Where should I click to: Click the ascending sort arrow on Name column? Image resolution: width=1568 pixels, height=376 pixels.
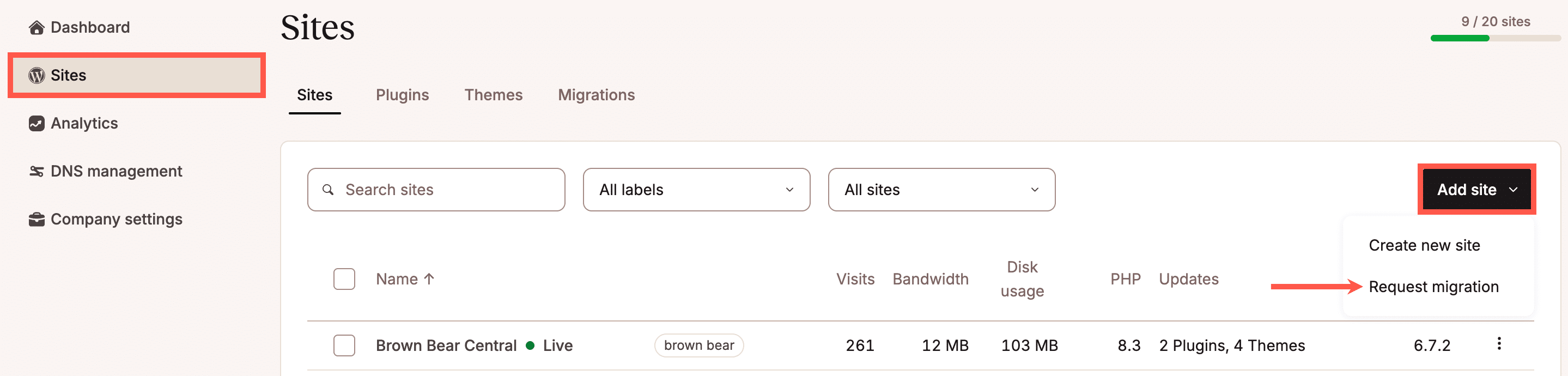pyautogui.click(x=430, y=278)
